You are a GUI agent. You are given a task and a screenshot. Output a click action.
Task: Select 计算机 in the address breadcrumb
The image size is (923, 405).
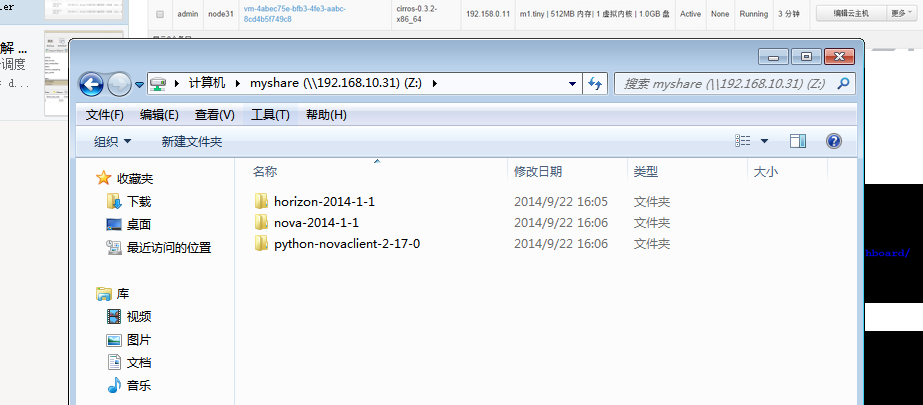[207, 83]
